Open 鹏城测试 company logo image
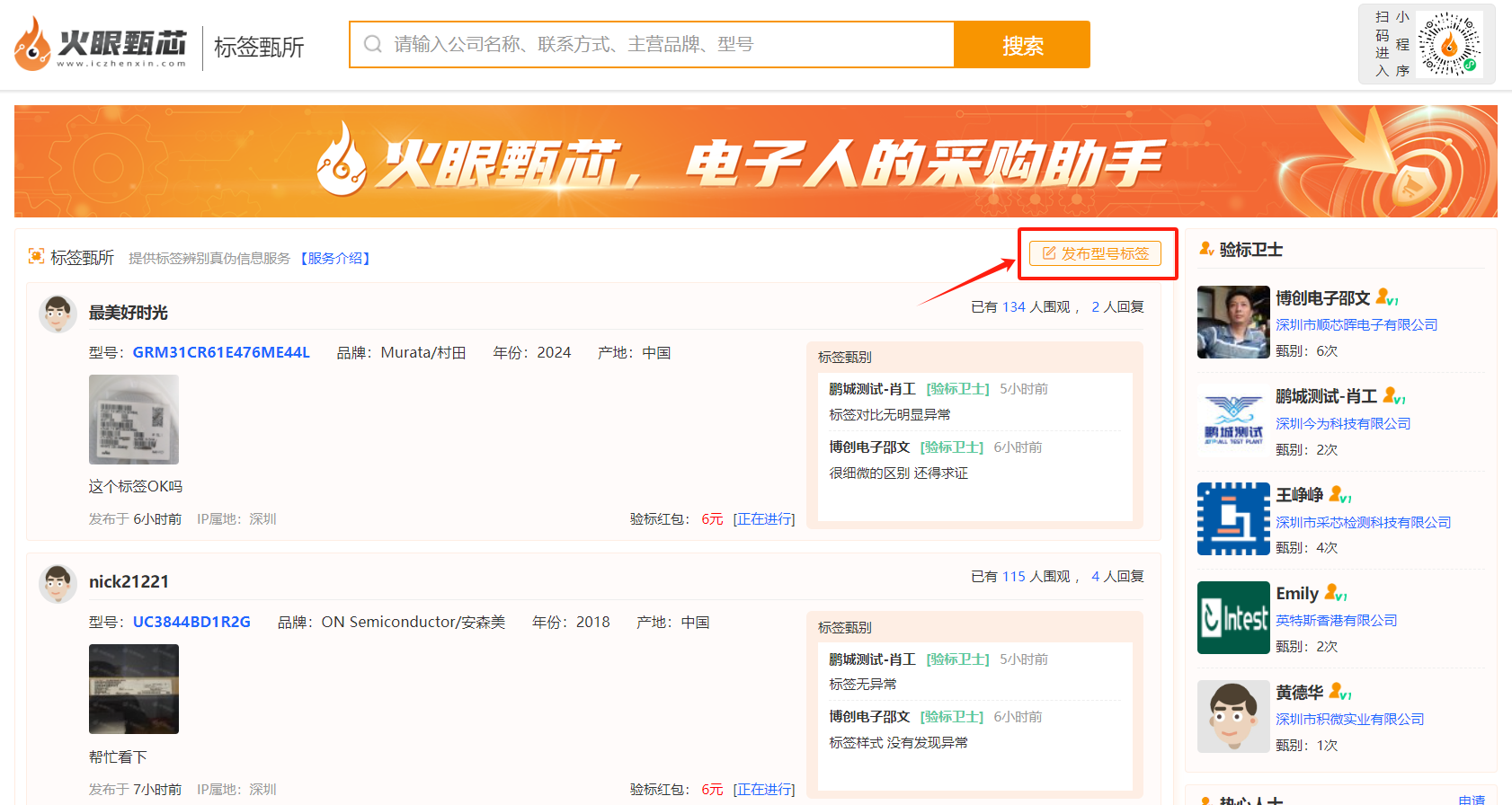The width and height of the screenshot is (1512, 805). (1233, 420)
